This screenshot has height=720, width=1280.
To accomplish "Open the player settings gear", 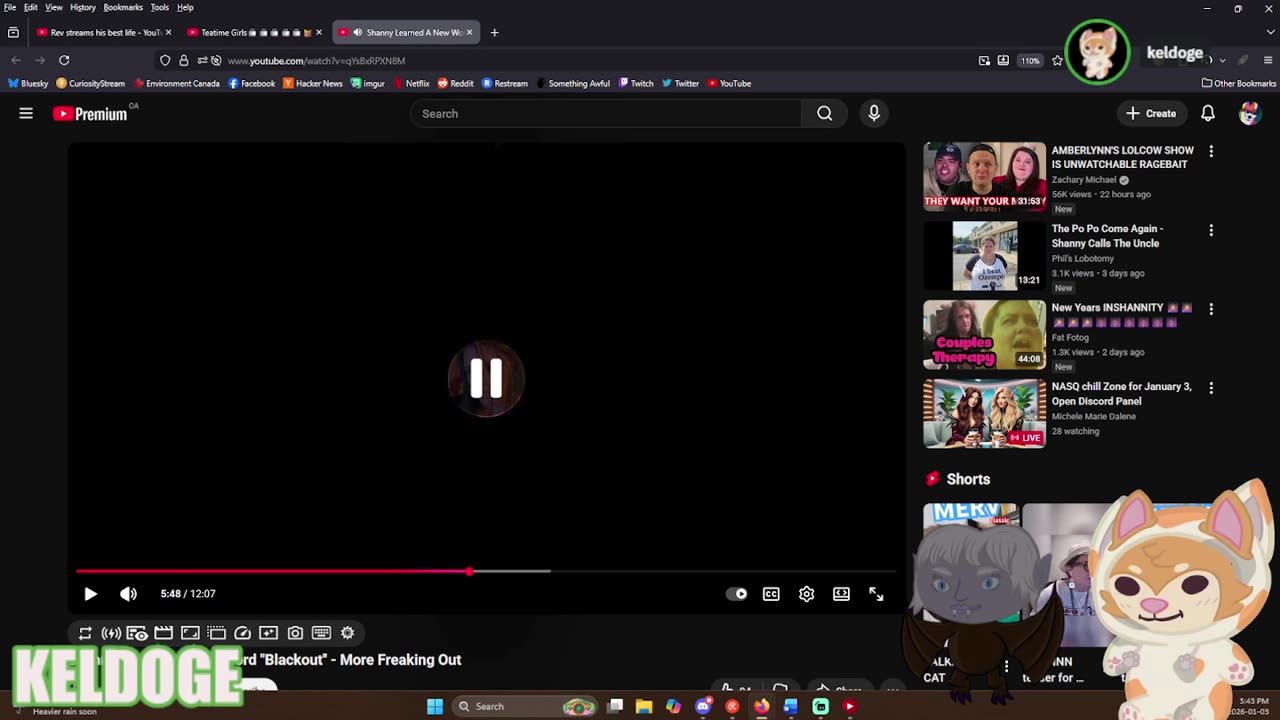I will click(807, 594).
